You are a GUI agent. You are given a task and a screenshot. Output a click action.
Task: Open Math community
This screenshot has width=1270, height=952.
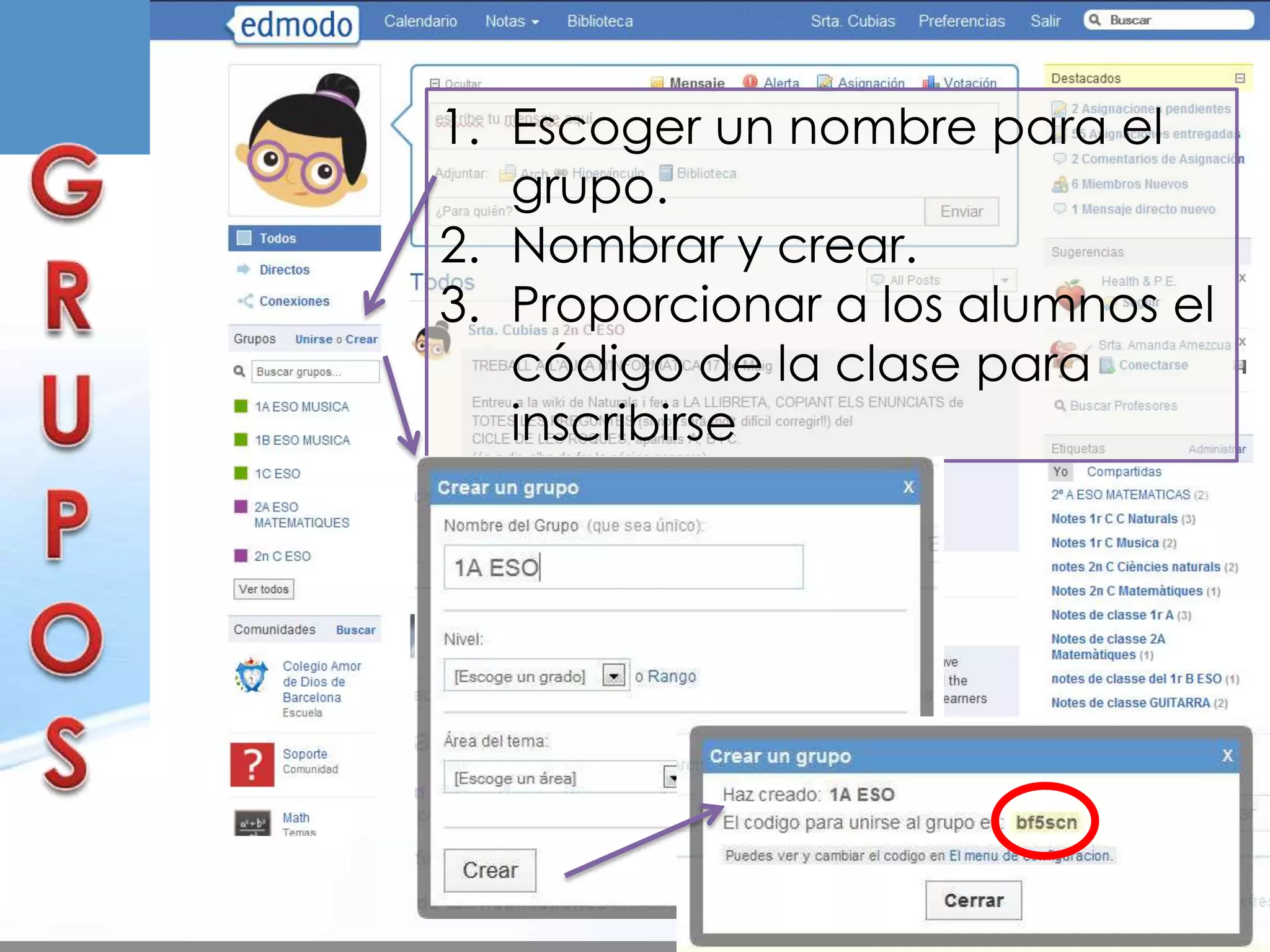296,818
